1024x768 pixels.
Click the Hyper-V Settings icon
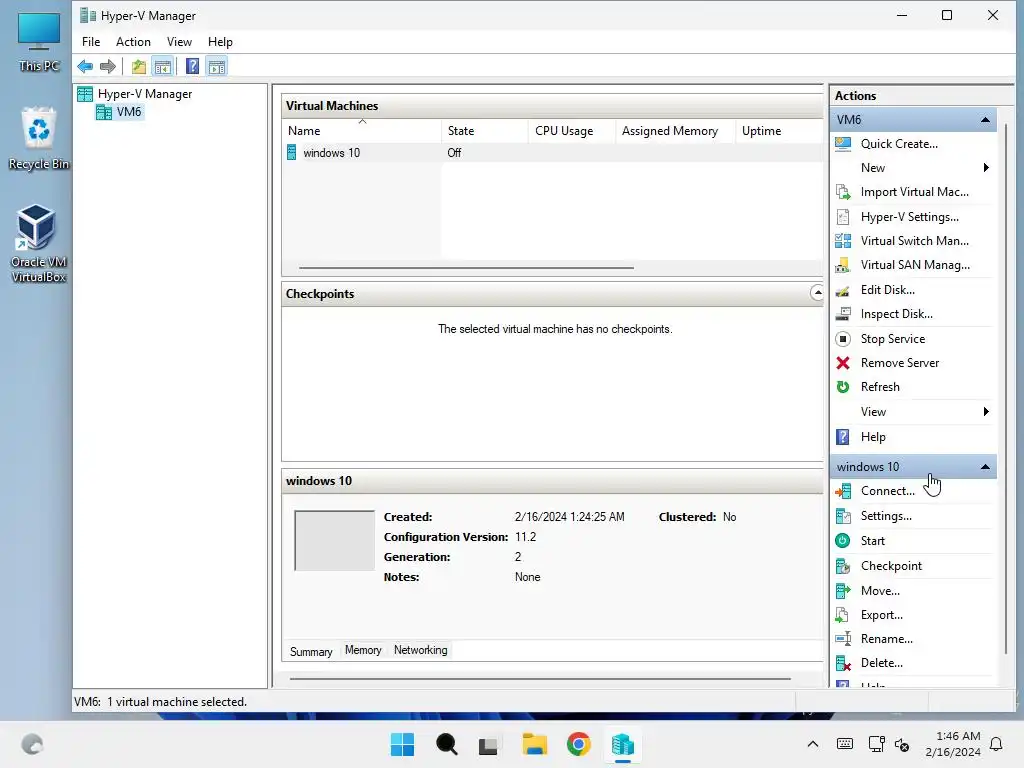(843, 217)
